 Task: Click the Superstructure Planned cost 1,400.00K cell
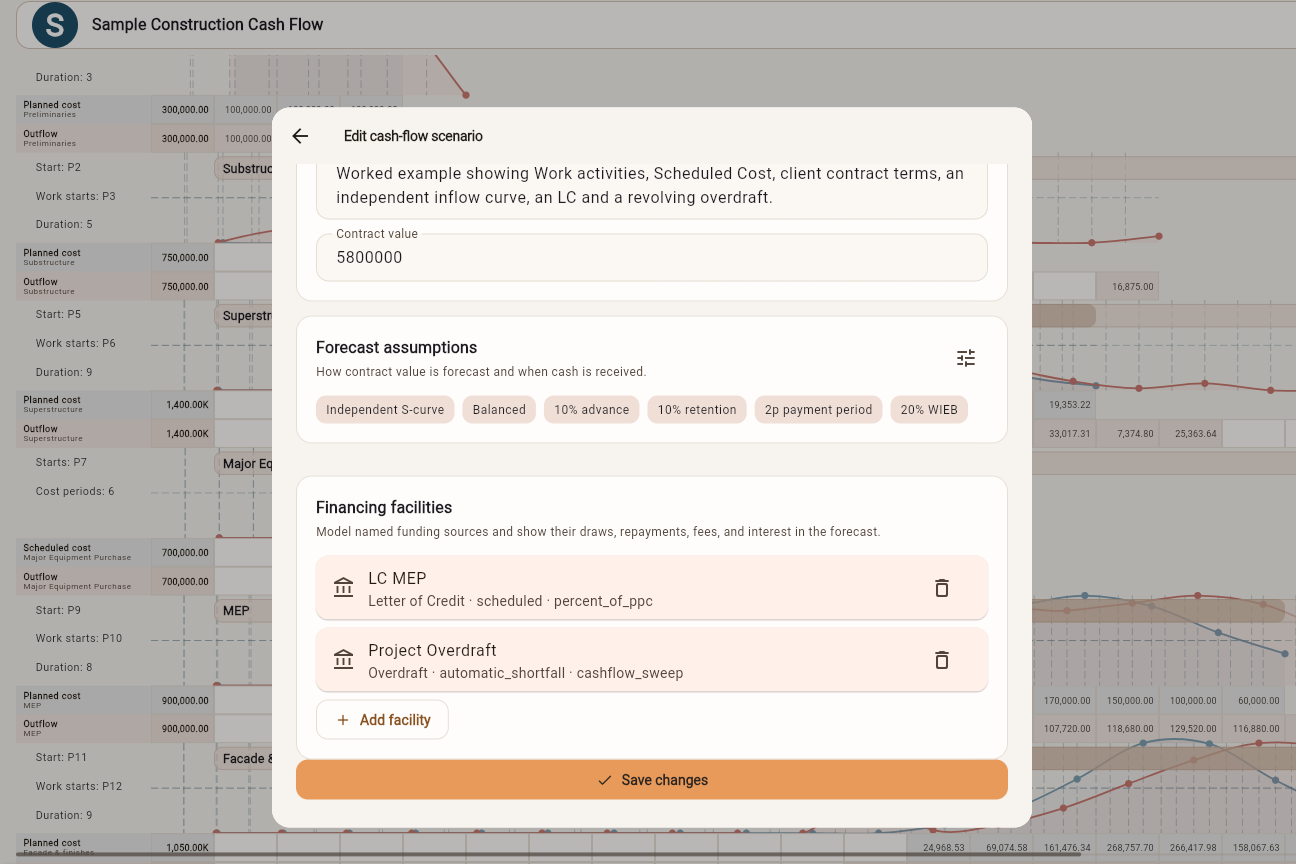pyautogui.click(x=185, y=405)
